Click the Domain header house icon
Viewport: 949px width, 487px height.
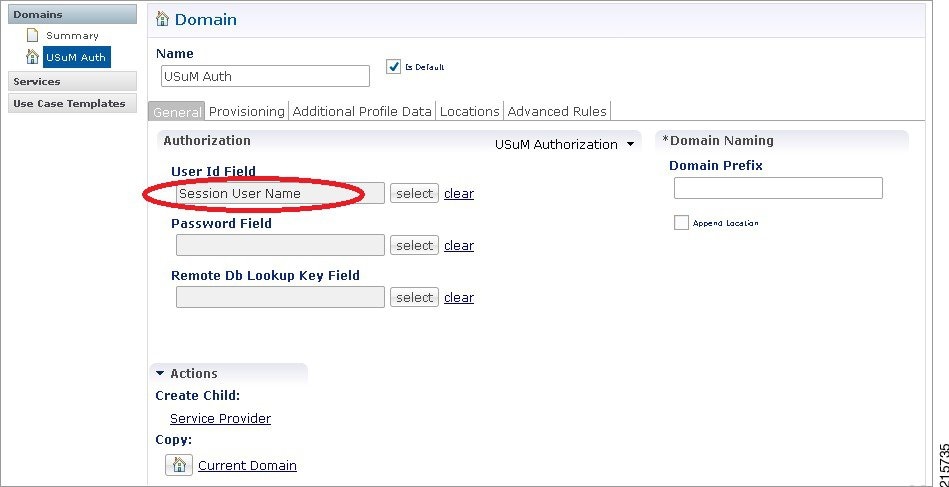(162, 19)
